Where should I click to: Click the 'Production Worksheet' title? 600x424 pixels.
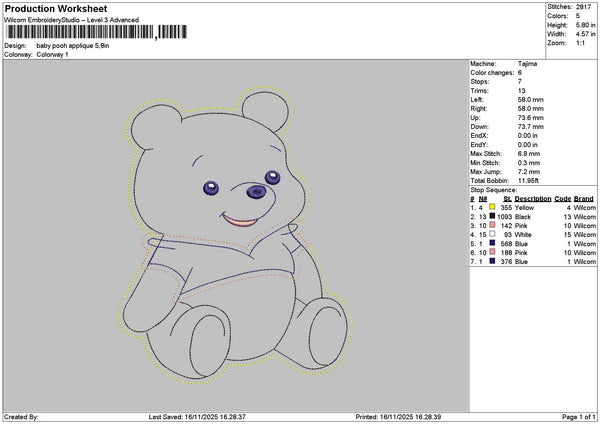coord(56,8)
